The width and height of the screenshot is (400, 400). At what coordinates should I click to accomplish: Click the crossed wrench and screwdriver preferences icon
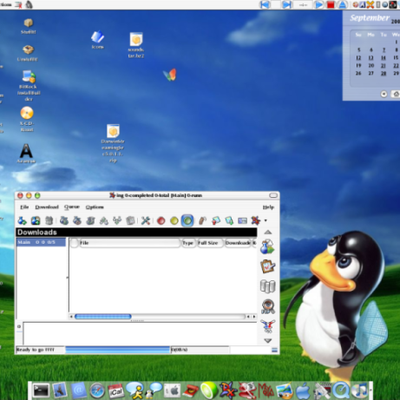tap(146, 220)
